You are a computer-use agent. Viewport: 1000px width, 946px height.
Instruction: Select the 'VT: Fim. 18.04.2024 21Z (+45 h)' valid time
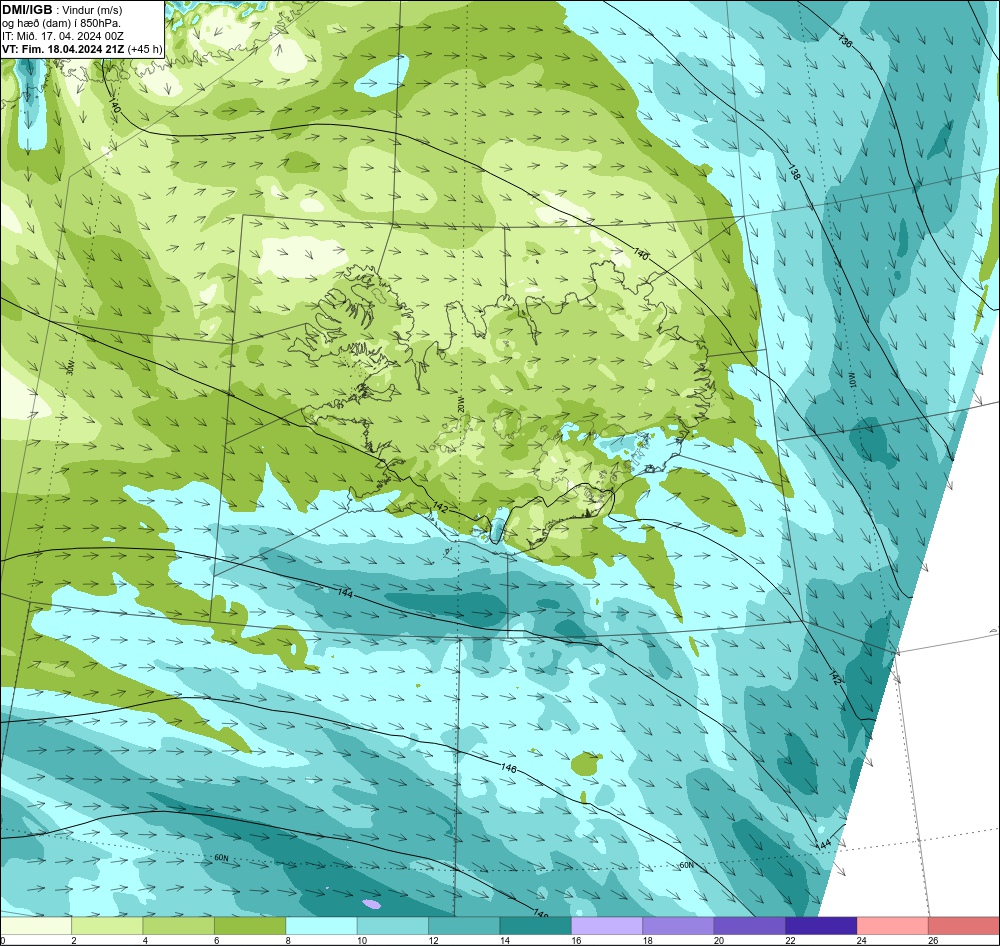82,49
